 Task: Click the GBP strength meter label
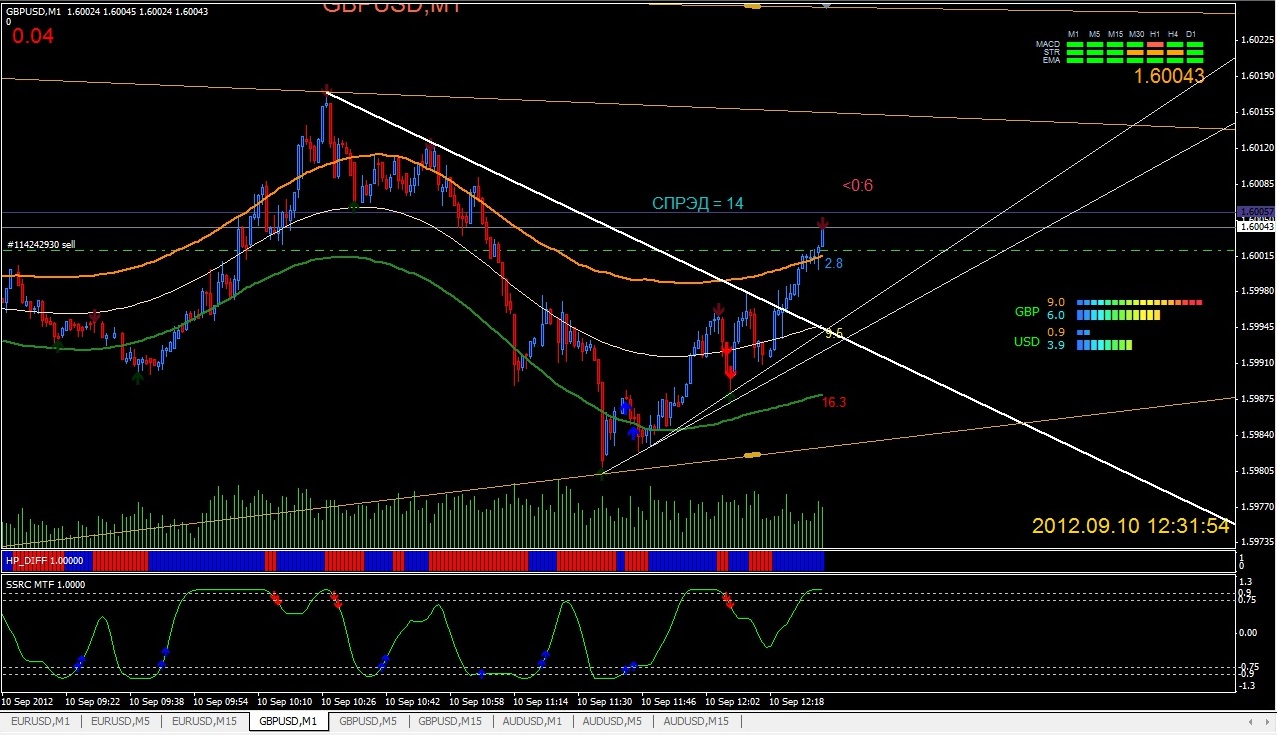[1027, 311]
